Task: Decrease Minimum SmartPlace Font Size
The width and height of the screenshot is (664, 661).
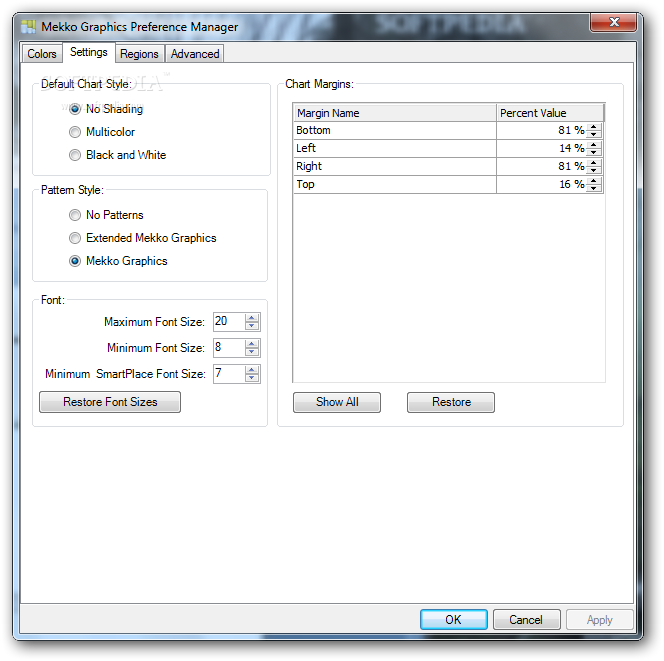Action: (252, 378)
